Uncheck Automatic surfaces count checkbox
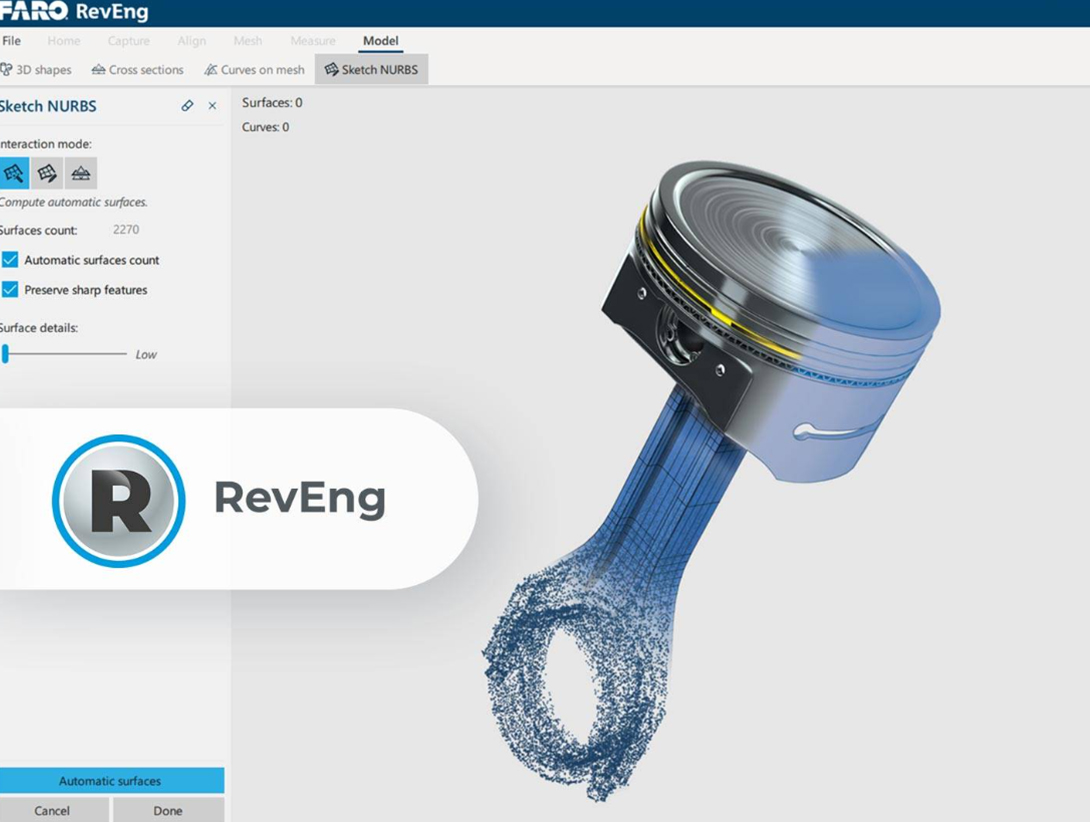The width and height of the screenshot is (1090, 822). (x=10, y=260)
